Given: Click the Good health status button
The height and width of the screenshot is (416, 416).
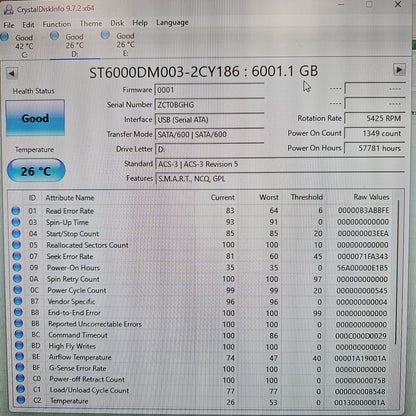Looking at the screenshot, I should pyautogui.click(x=35, y=118).
